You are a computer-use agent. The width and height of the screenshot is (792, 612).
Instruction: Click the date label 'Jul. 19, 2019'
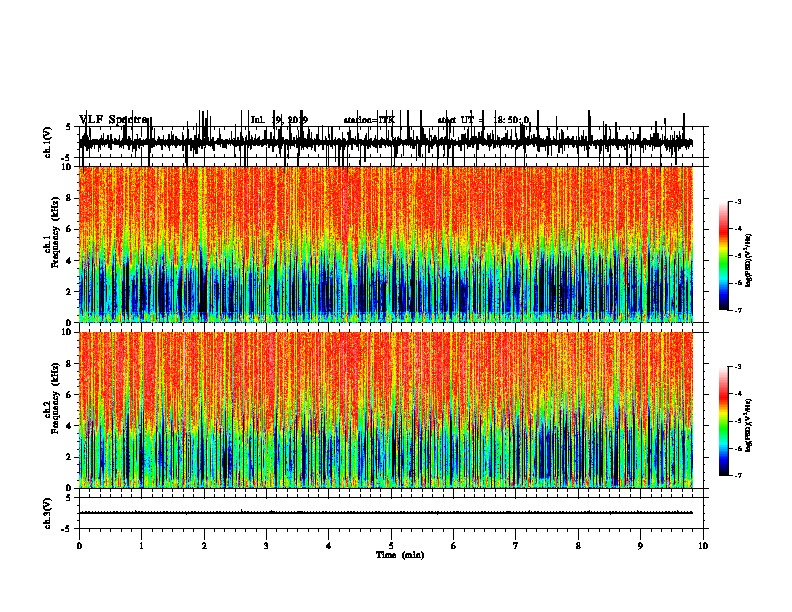pyautogui.click(x=279, y=120)
